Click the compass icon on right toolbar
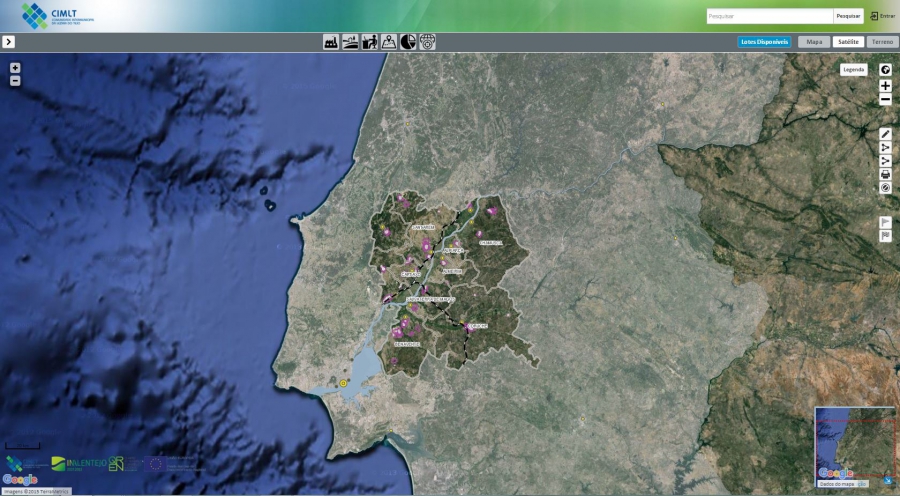900x496 pixels. [885, 188]
